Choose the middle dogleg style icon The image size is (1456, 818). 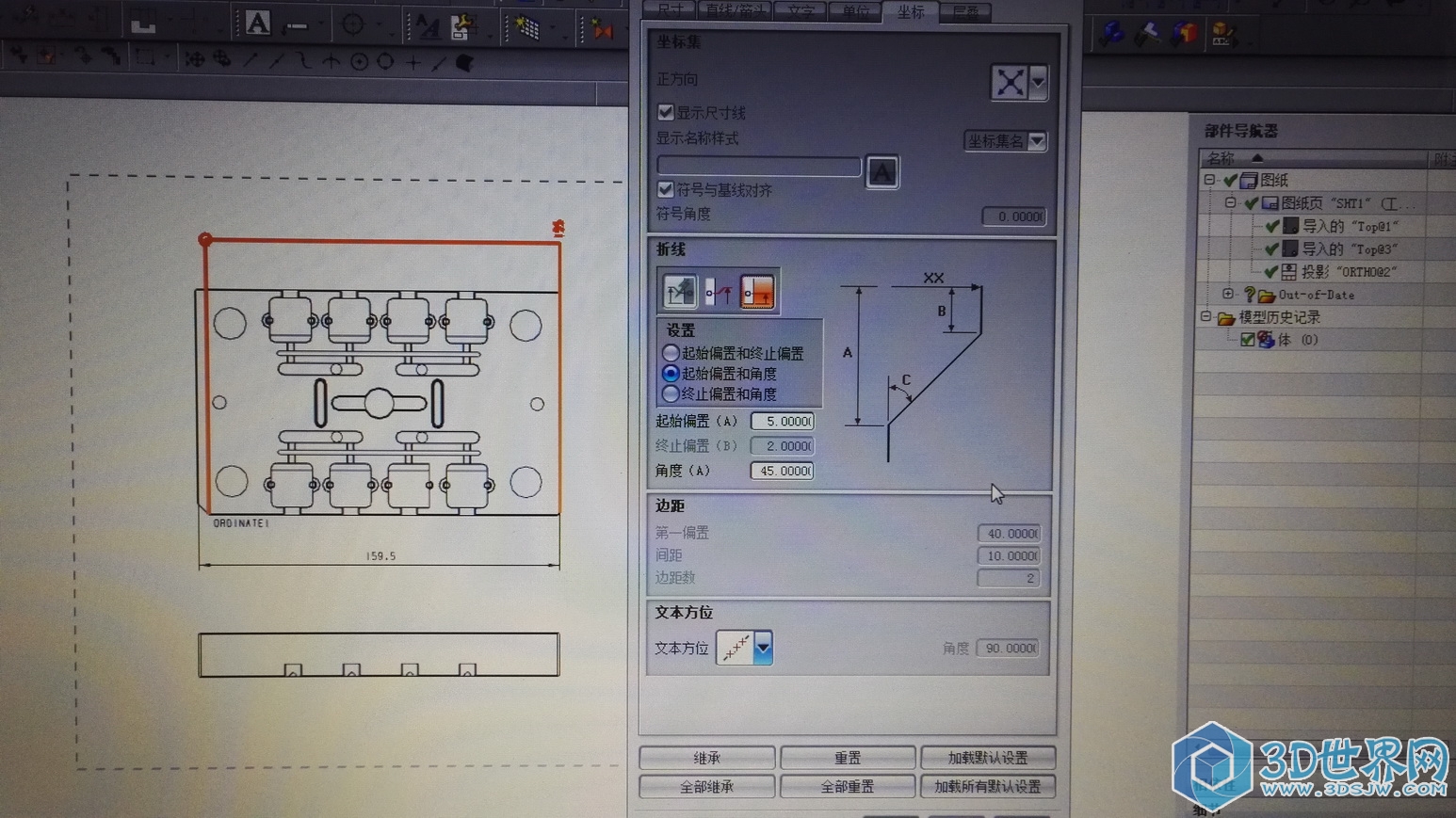pyautogui.click(x=719, y=292)
